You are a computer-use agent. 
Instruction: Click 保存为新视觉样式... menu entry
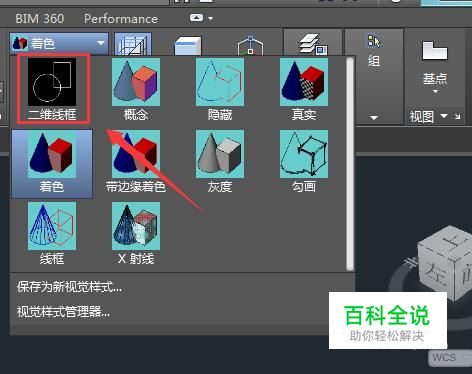point(69,287)
